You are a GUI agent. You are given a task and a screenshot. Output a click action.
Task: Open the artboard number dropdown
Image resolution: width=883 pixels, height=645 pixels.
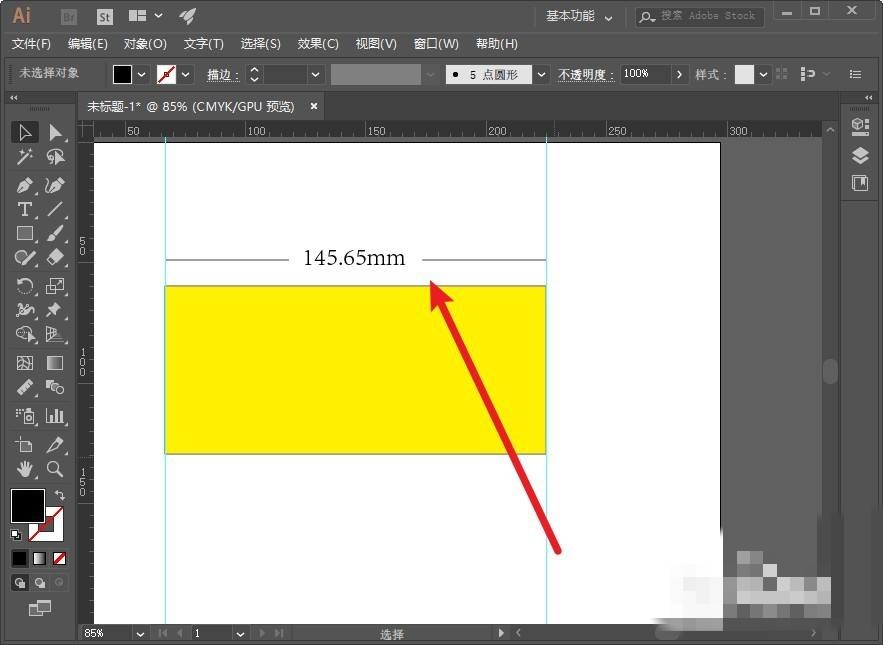click(x=240, y=634)
